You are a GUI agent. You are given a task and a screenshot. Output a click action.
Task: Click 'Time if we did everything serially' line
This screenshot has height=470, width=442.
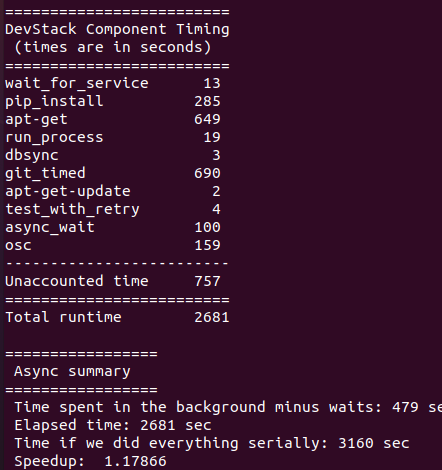[212, 443]
